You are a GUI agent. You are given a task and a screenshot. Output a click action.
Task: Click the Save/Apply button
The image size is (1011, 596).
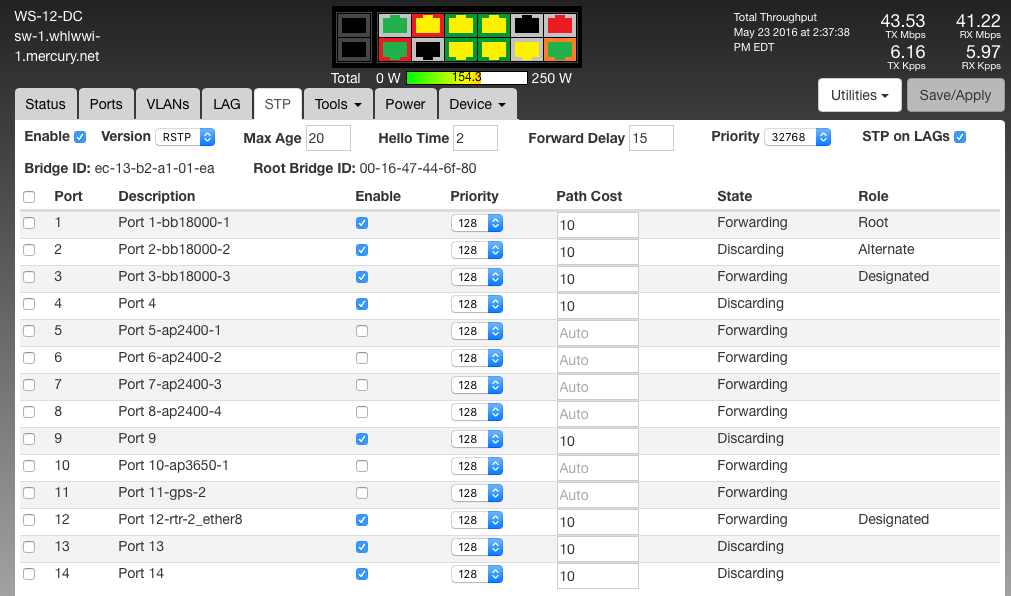click(955, 95)
